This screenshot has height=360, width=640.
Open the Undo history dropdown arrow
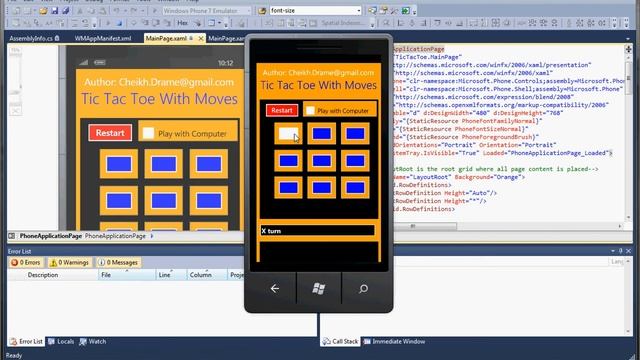tap(125, 11)
